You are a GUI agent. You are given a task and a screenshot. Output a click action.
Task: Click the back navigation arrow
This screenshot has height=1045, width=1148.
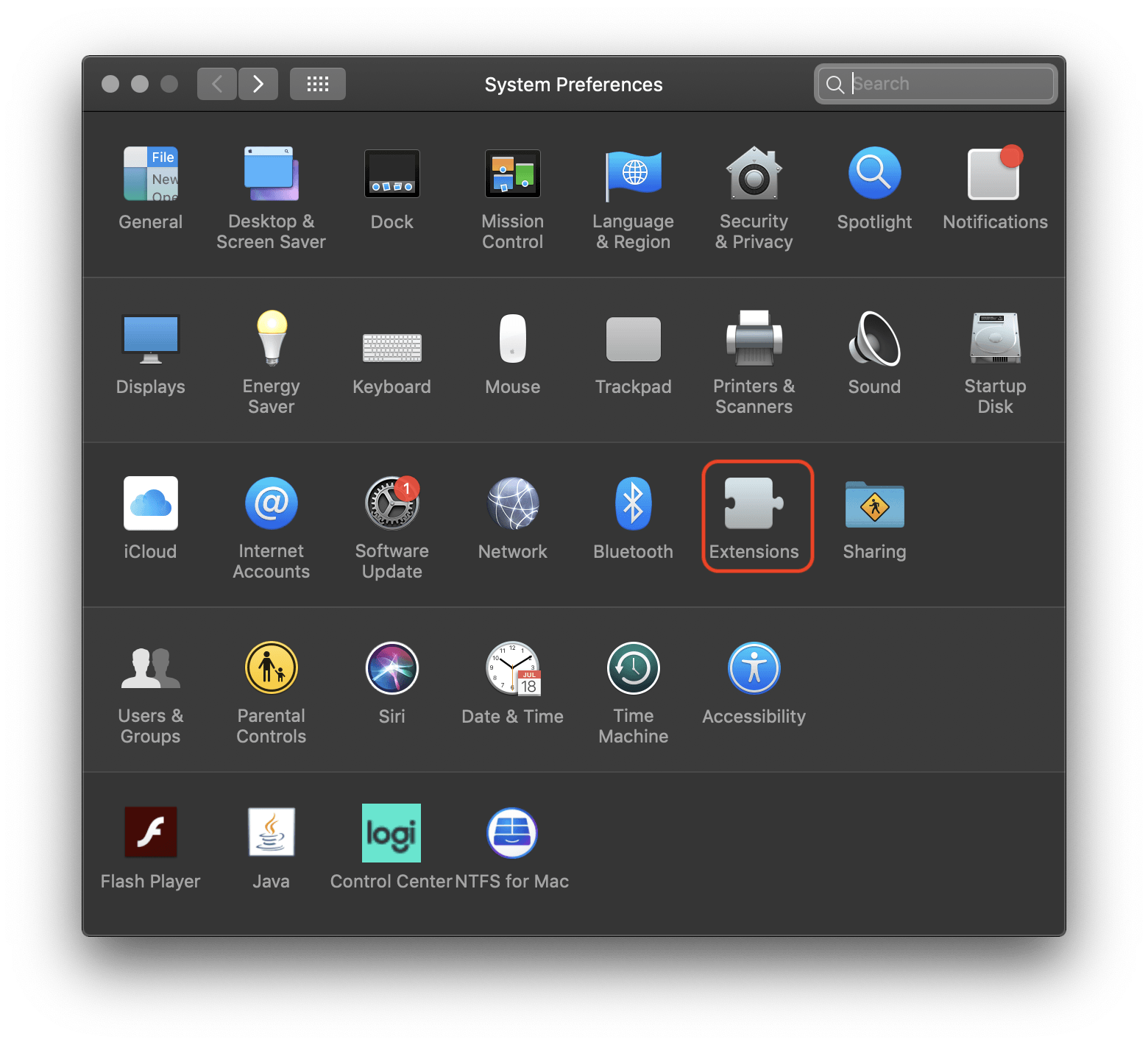point(217,84)
